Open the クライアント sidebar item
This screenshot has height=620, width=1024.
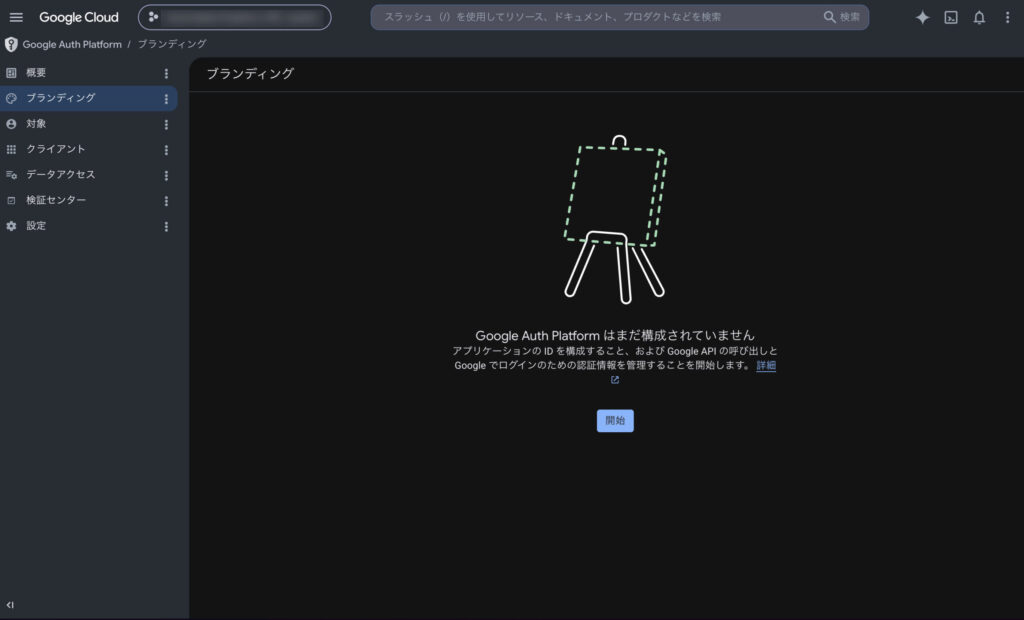click(x=89, y=150)
